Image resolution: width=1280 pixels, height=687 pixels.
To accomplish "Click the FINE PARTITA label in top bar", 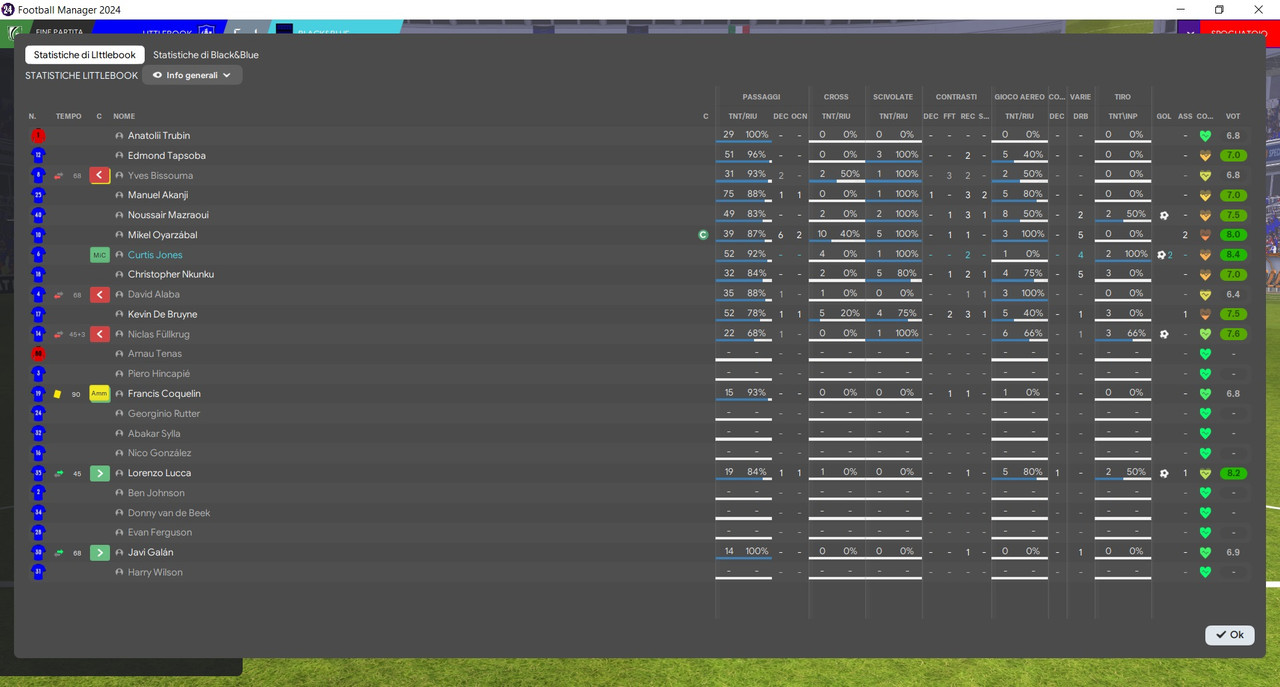I will [x=59, y=32].
